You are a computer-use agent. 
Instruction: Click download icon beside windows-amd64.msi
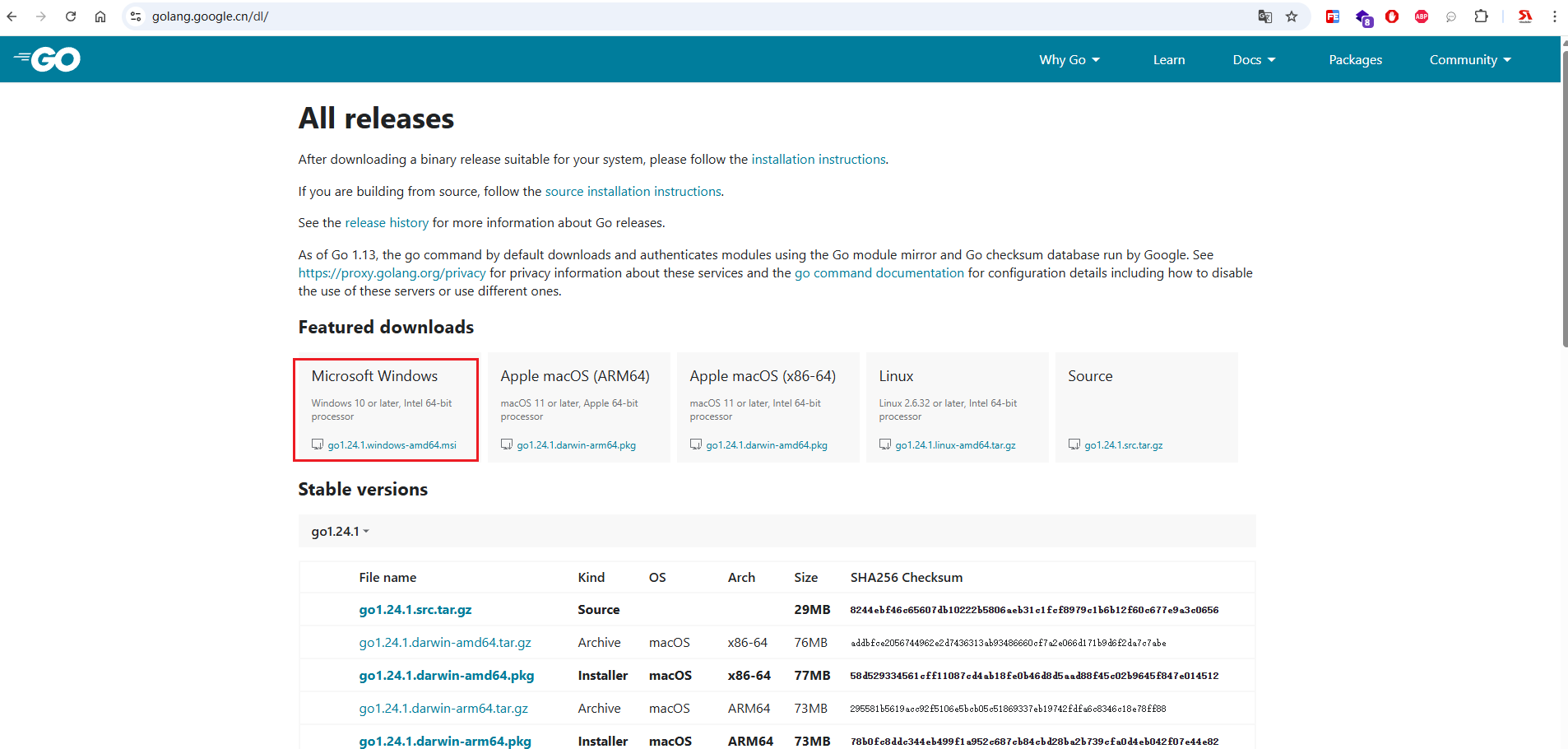[x=318, y=444]
